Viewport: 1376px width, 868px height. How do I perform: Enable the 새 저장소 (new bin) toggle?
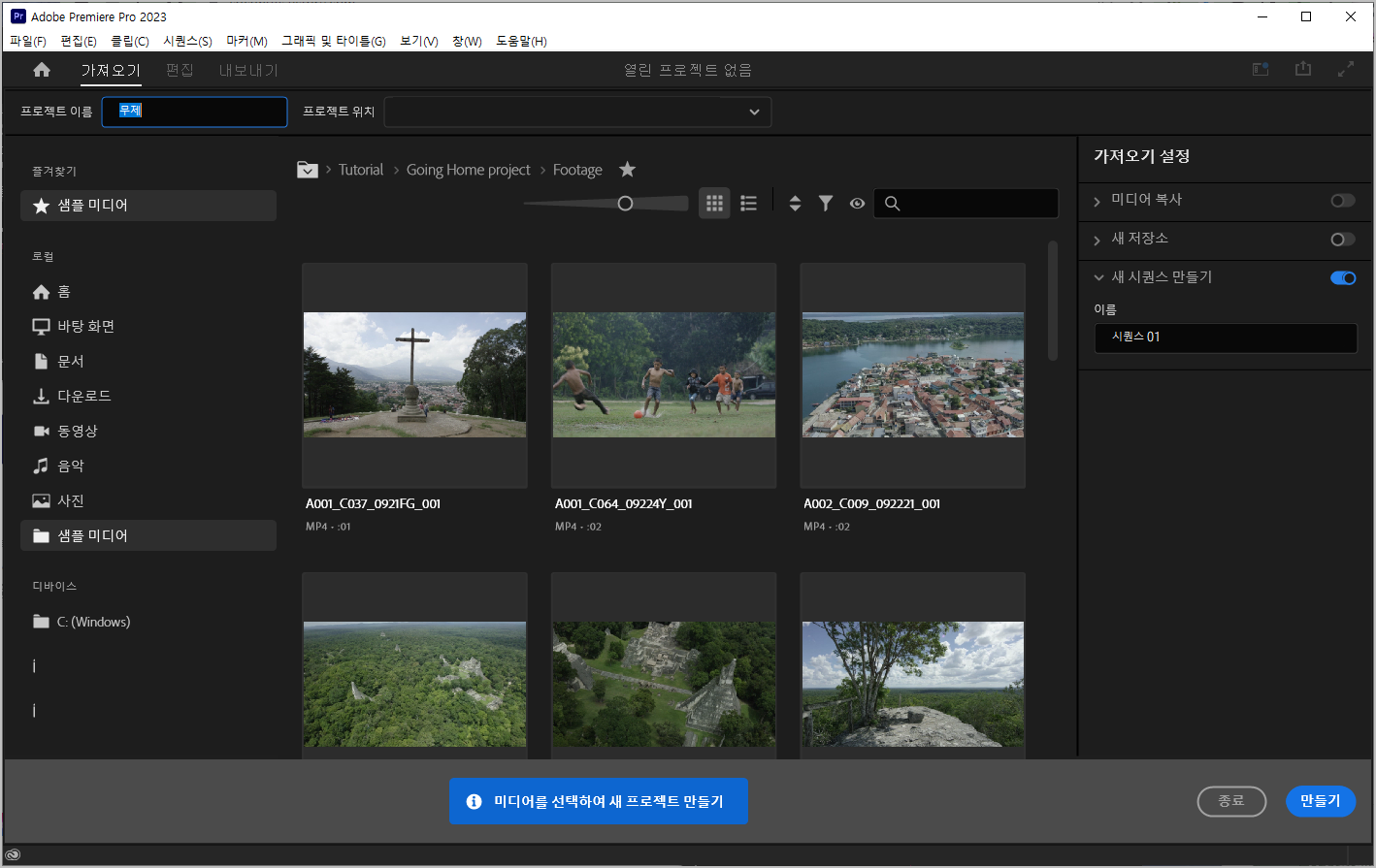click(1343, 240)
